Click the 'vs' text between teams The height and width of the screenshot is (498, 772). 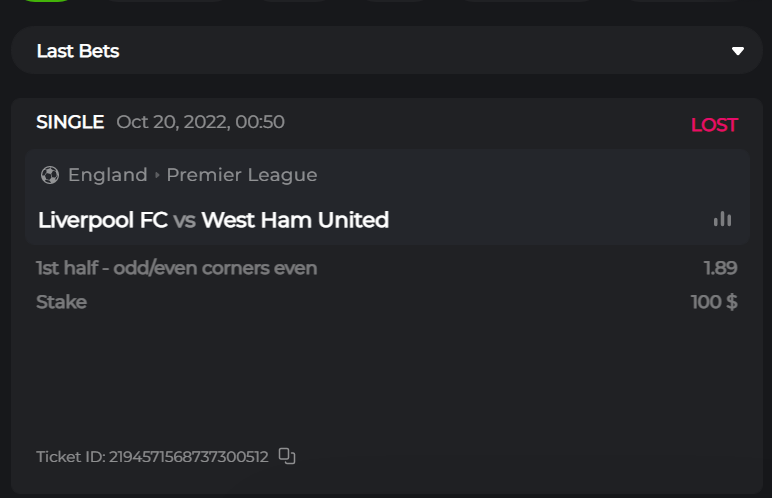(x=184, y=220)
